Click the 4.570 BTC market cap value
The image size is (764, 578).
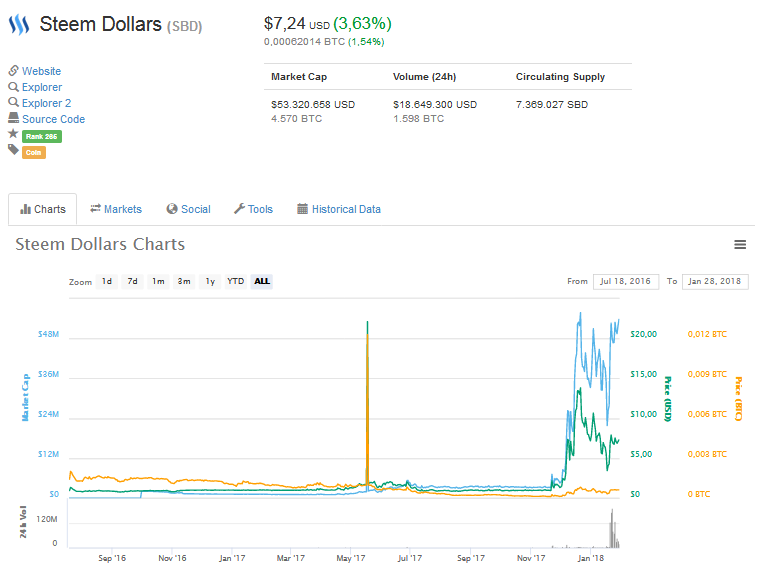click(297, 118)
